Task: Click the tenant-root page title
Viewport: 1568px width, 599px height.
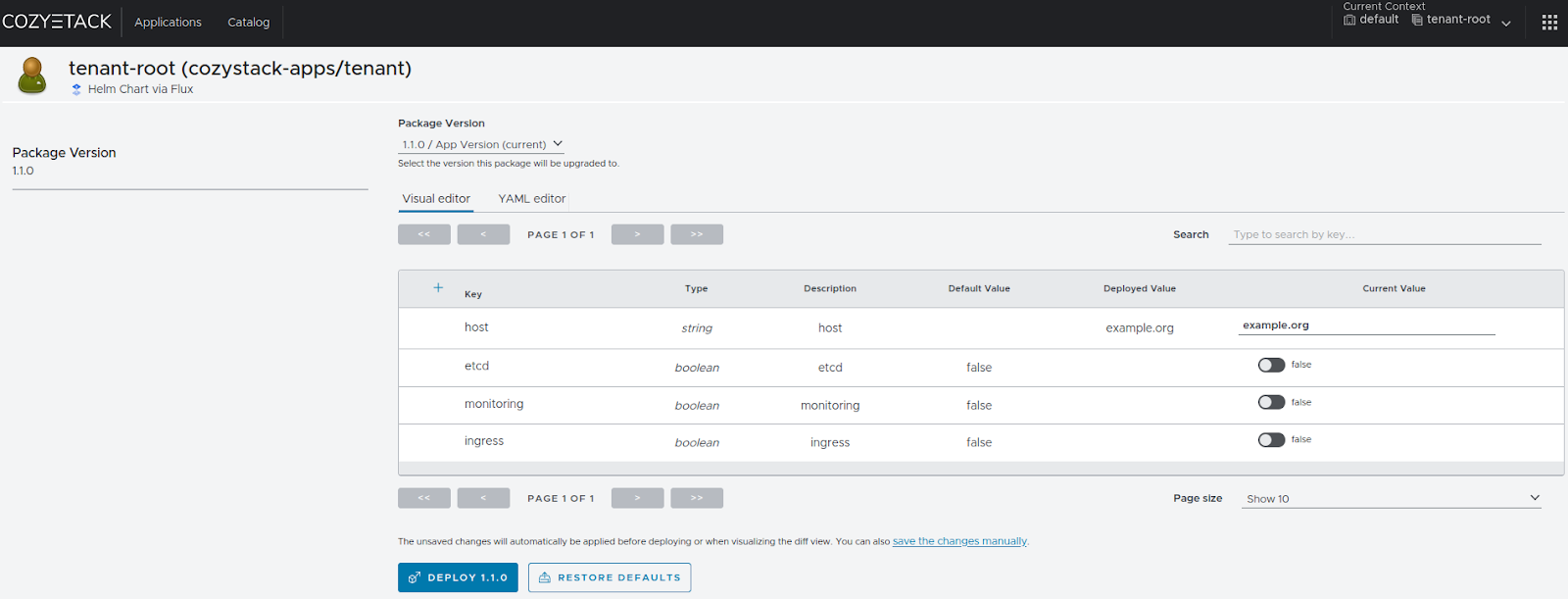Action: point(240,69)
